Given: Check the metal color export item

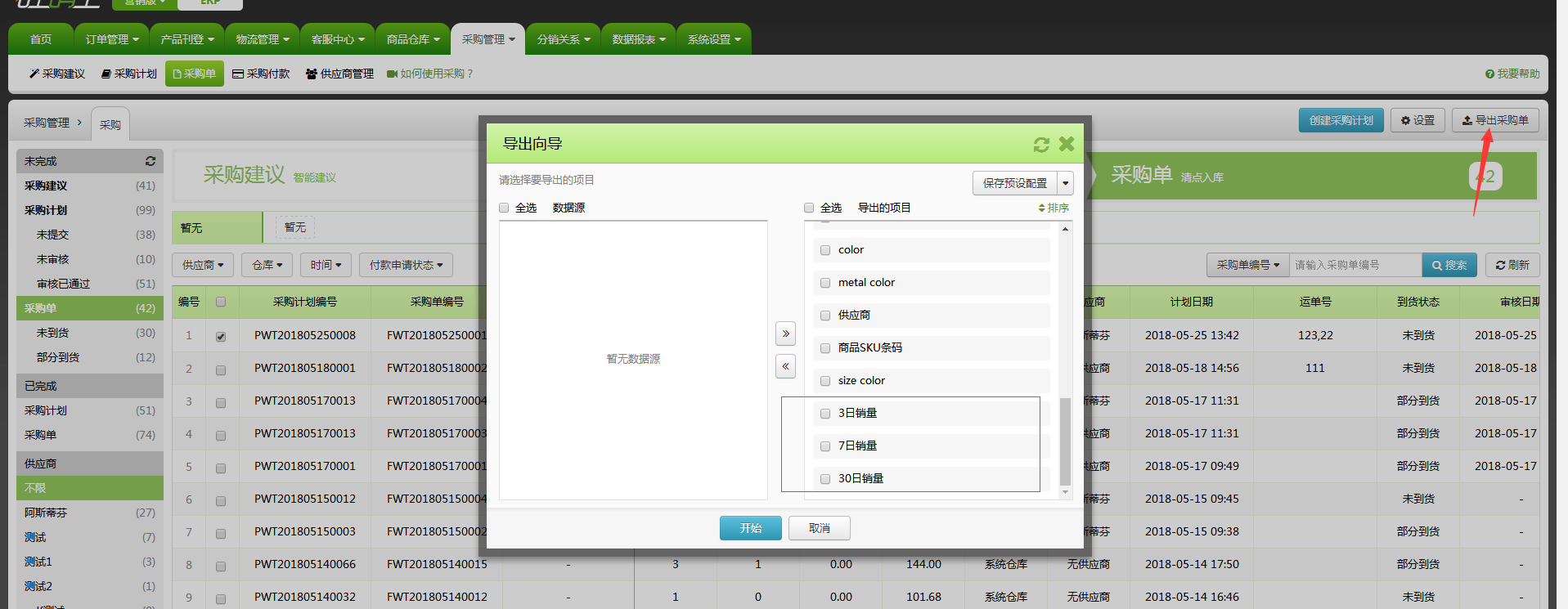Looking at the screenshot, I should tap(825, 283).
